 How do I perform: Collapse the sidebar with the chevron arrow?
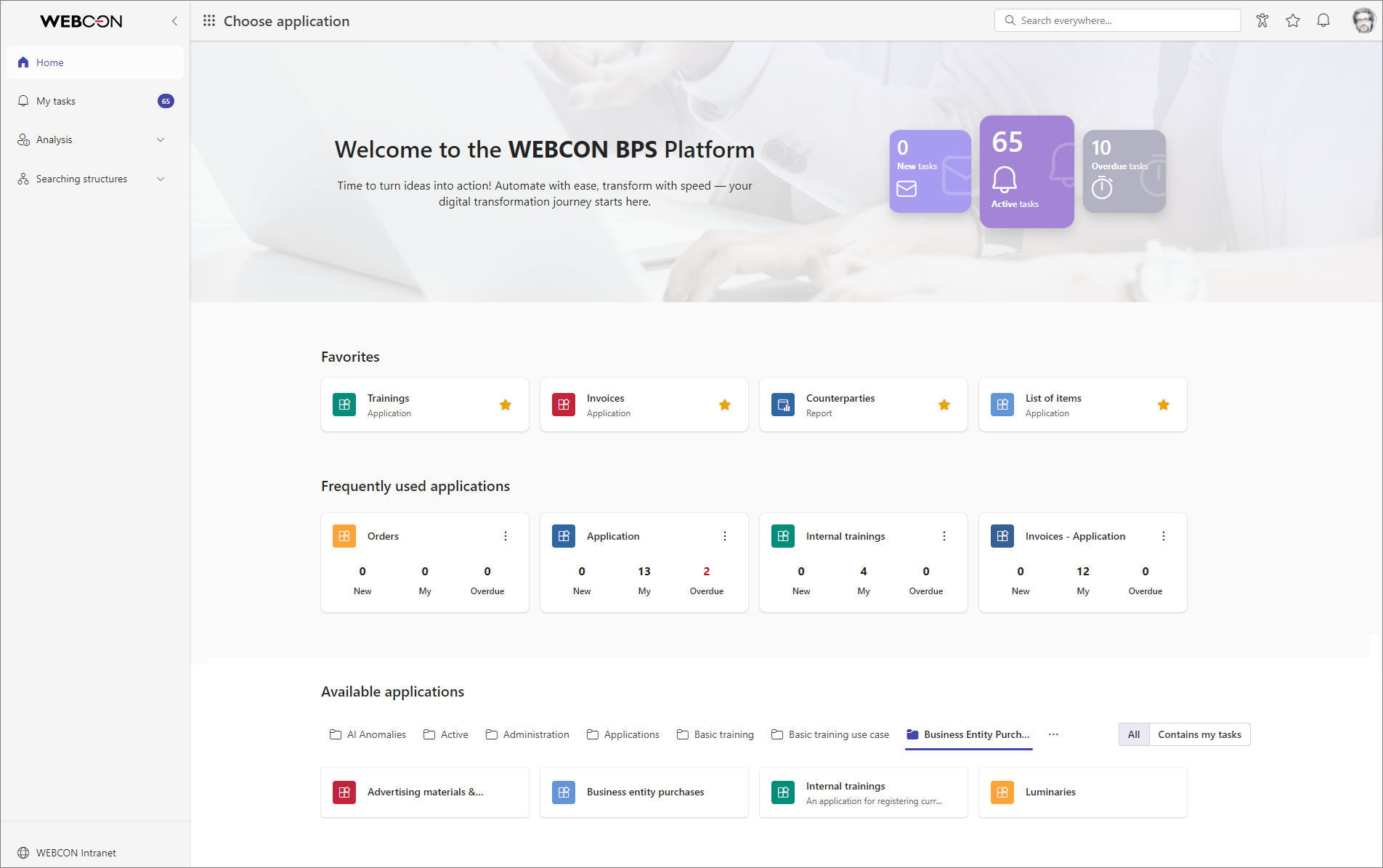(174, 21)
